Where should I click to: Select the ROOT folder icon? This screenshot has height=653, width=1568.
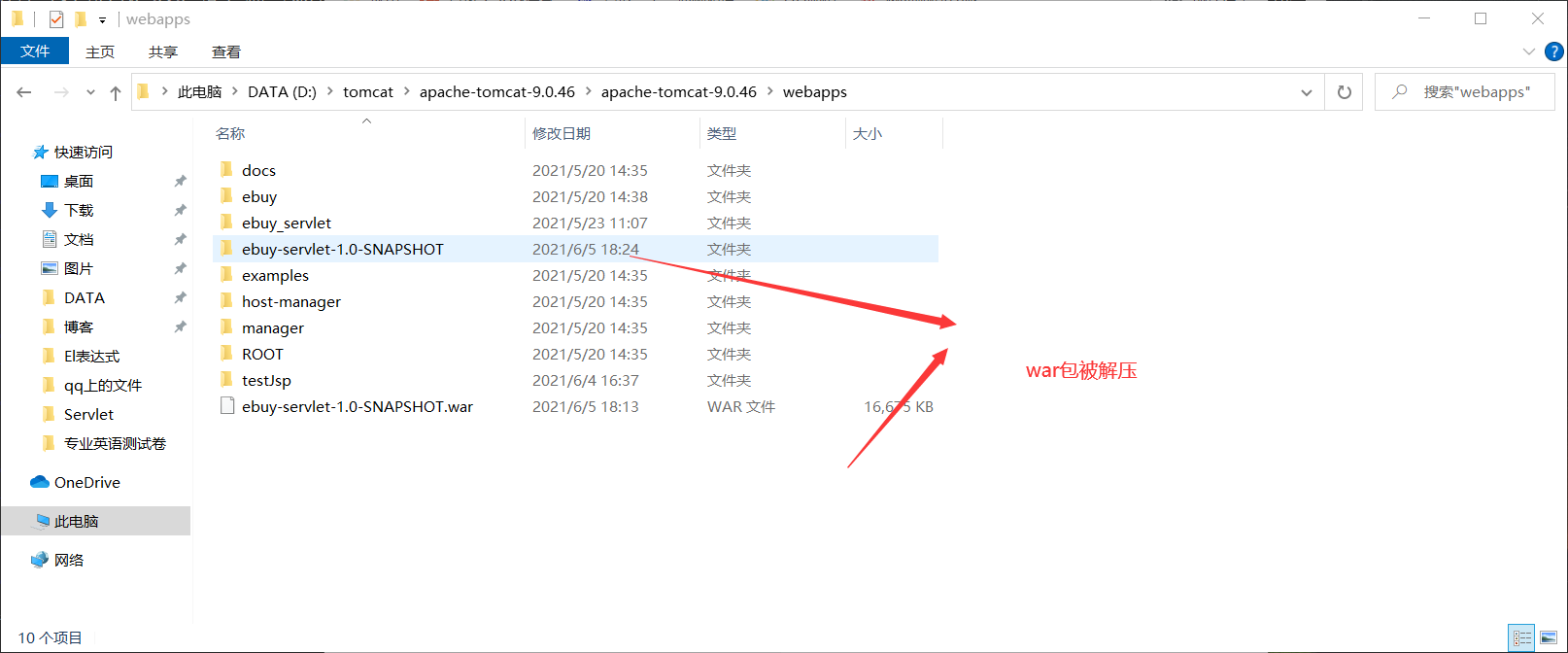coord(226,353)
